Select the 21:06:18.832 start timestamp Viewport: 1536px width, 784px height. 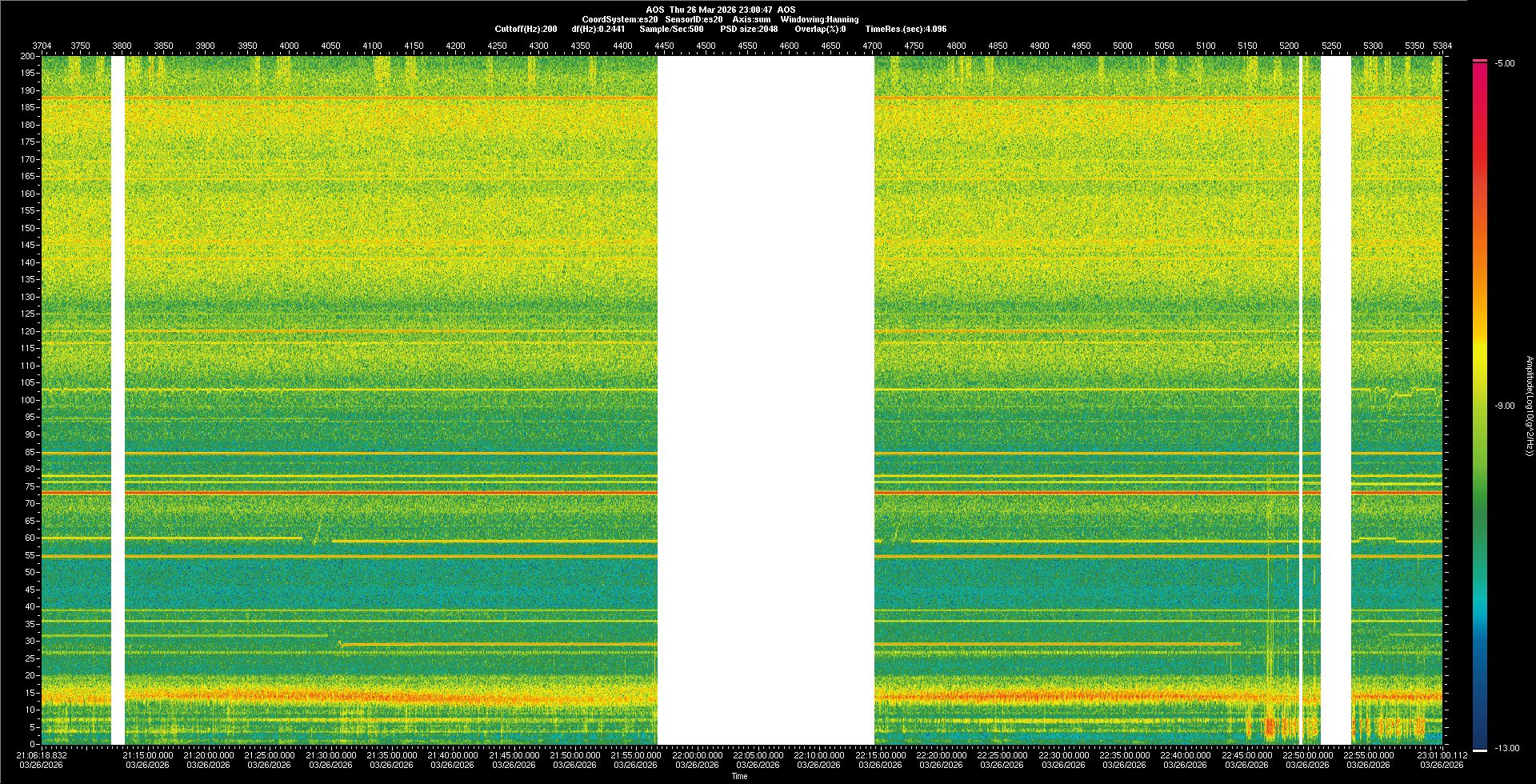[x=42, y=755]
